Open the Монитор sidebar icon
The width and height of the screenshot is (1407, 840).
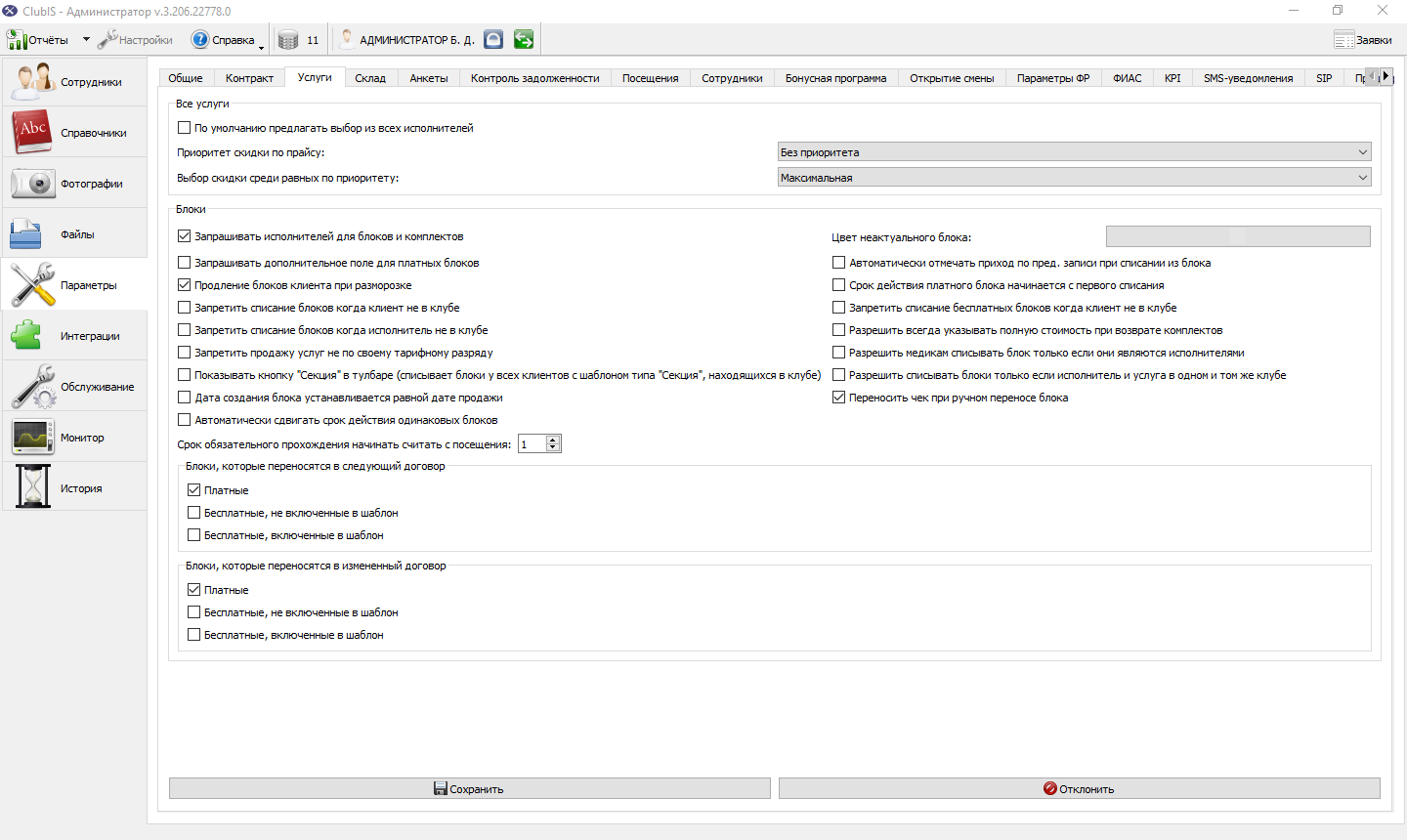tap(32, 437)
